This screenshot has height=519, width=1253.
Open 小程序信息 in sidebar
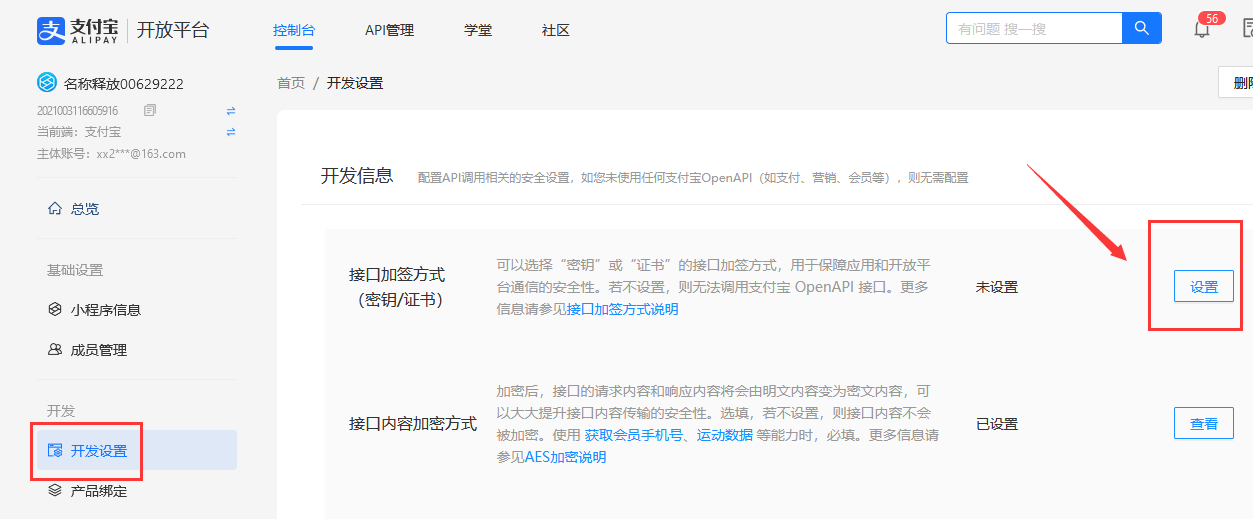(105, 310)
